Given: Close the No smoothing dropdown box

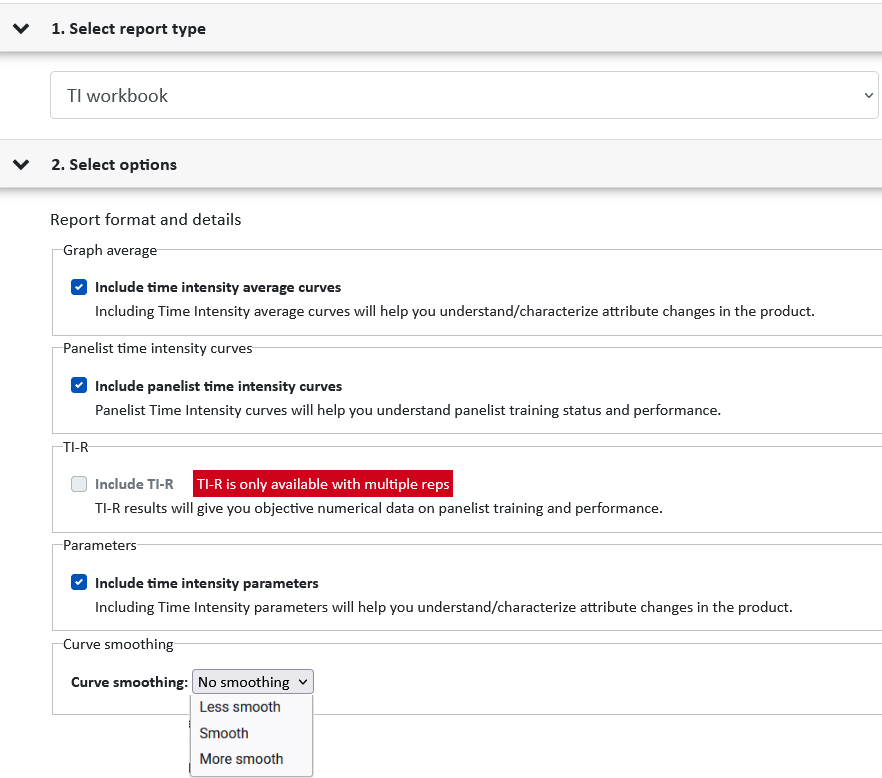Looking at the screenshot, I should tap(253, 682).
